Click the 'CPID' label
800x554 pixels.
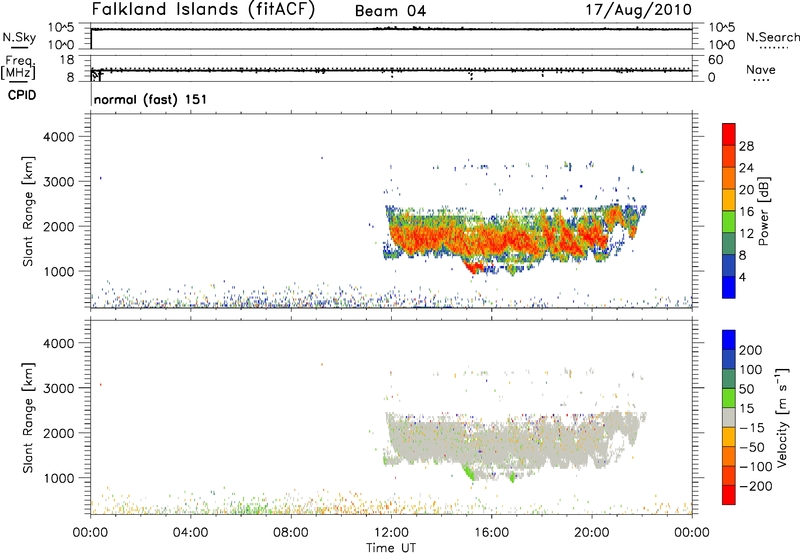coord(22,95)
